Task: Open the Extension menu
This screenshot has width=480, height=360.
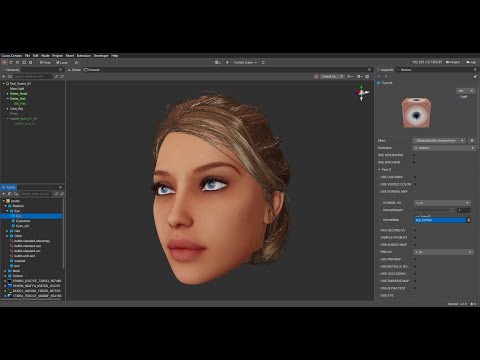Action: pos(84,56)
